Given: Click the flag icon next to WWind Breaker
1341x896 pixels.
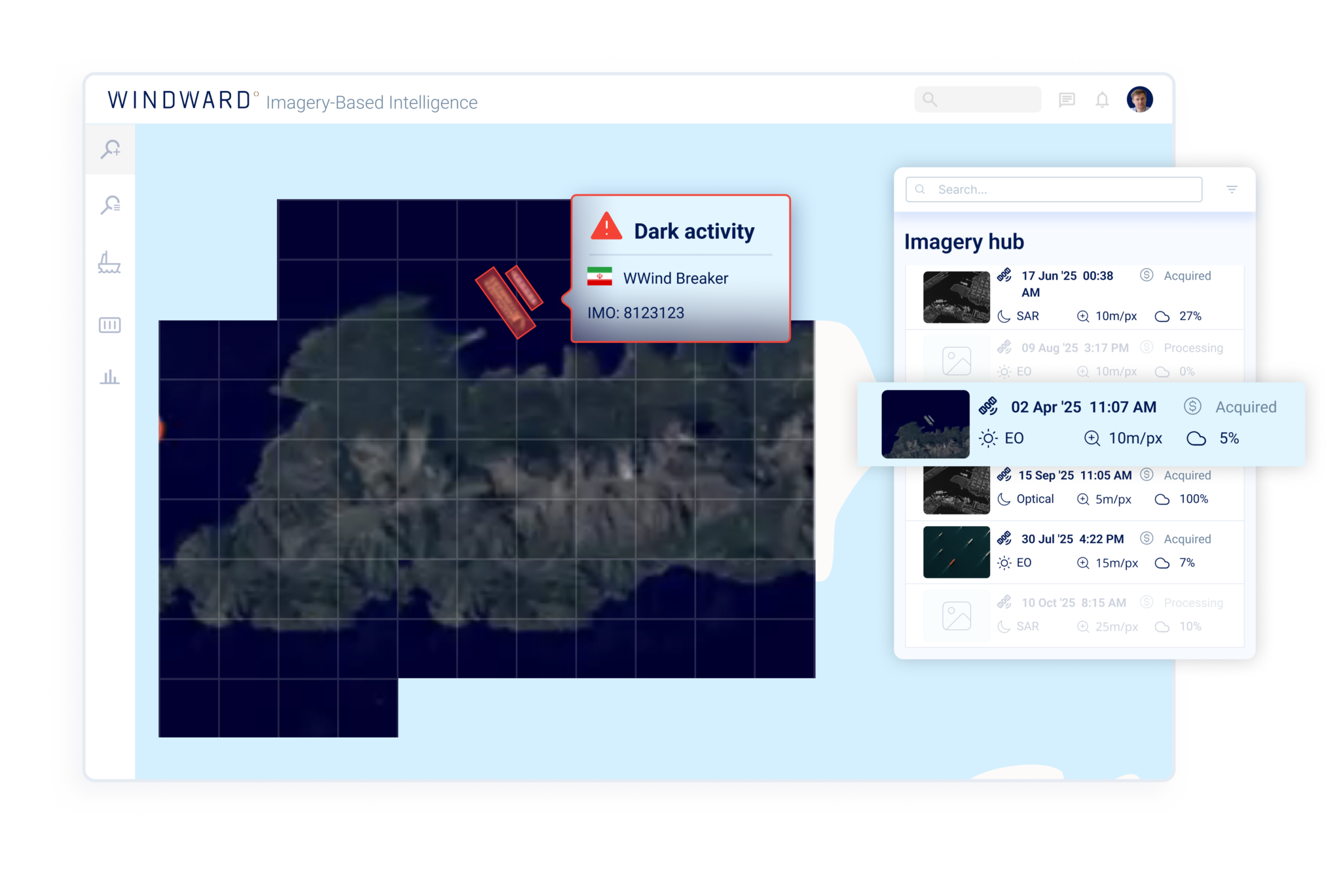Looking at the screenshot, I should 600,277.
